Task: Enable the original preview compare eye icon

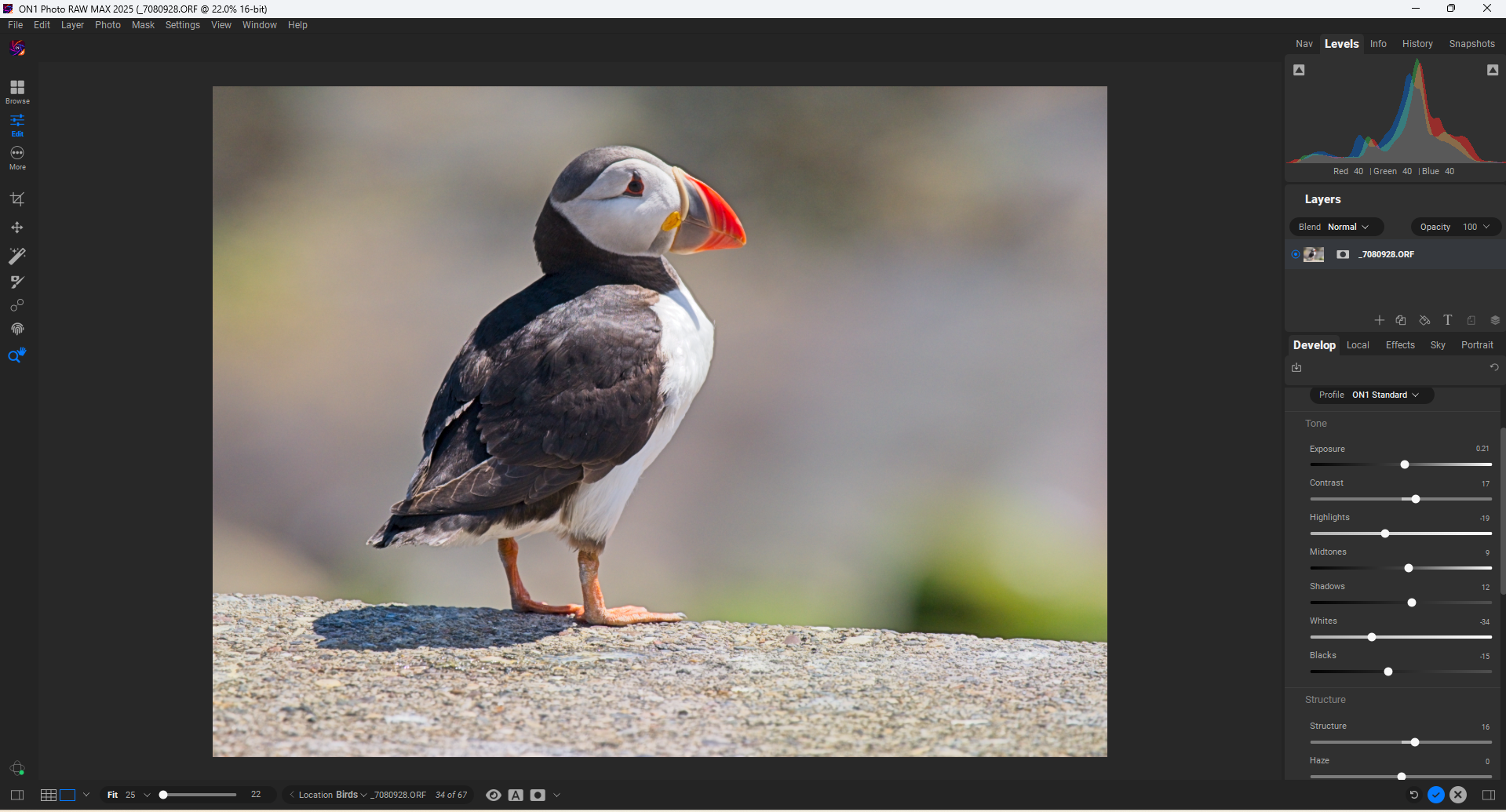Action: click(493, 795)
